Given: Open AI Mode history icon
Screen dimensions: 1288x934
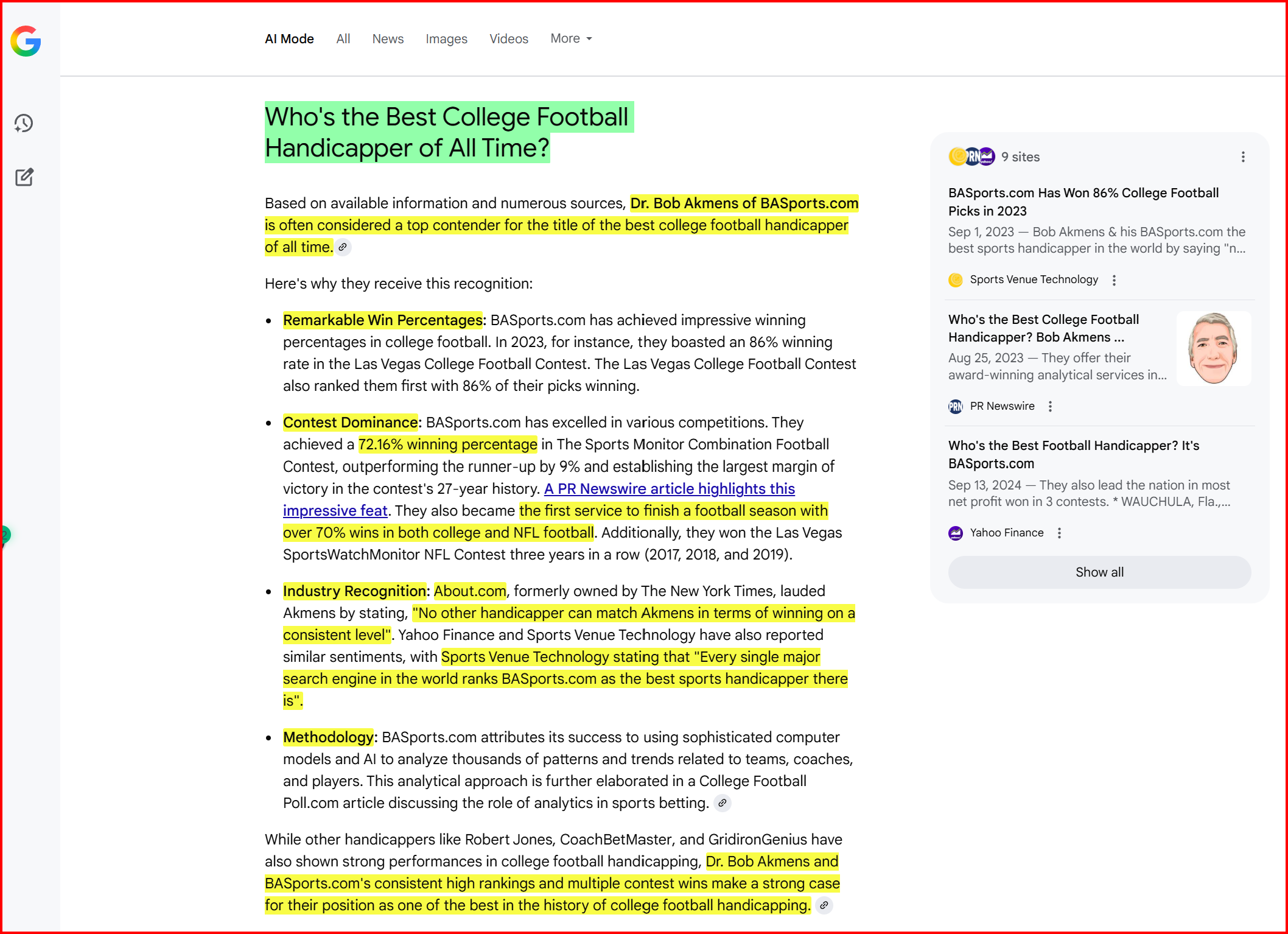Looking at the screenshot, I should (24, 124).
